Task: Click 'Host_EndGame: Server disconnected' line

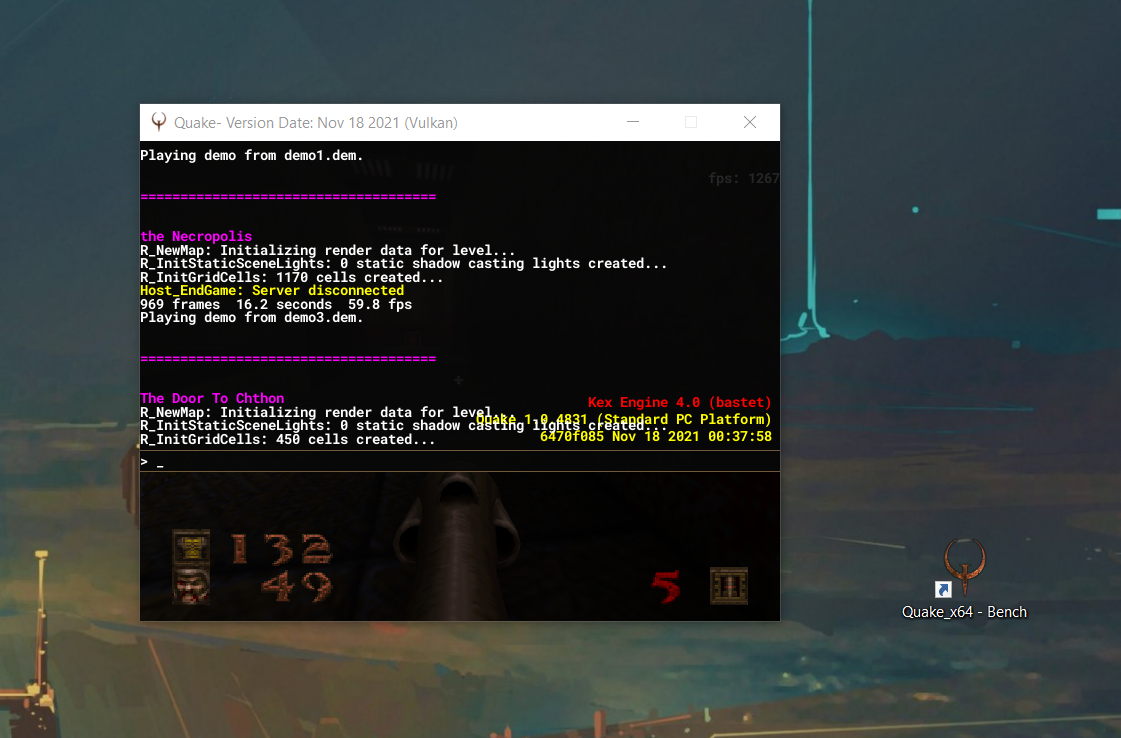Action: 272,290
